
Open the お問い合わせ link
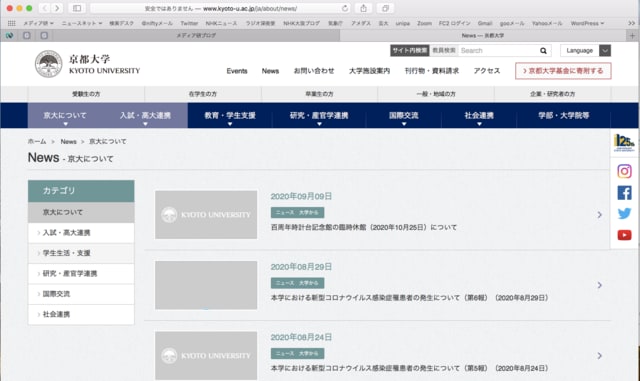point(314,71)
